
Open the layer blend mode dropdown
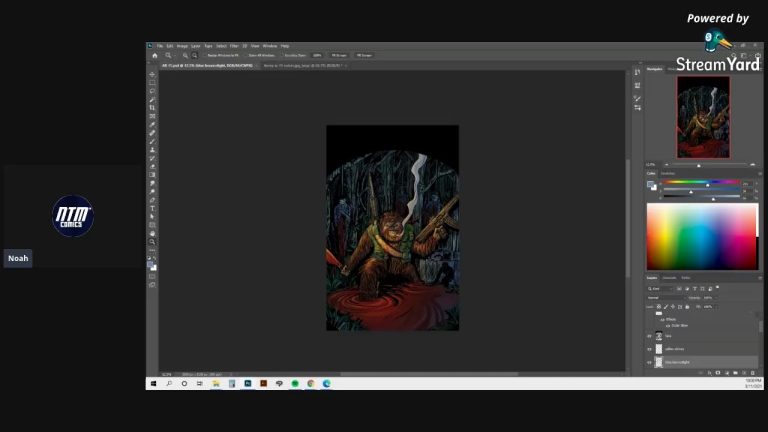coord(666,298)
